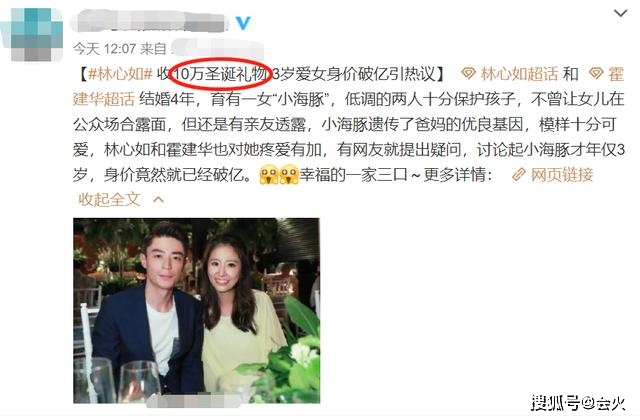Viewport: 640px width, 420px height.
Task: Open the 建华超话 link on second line
Action: [x=104, y=99]
